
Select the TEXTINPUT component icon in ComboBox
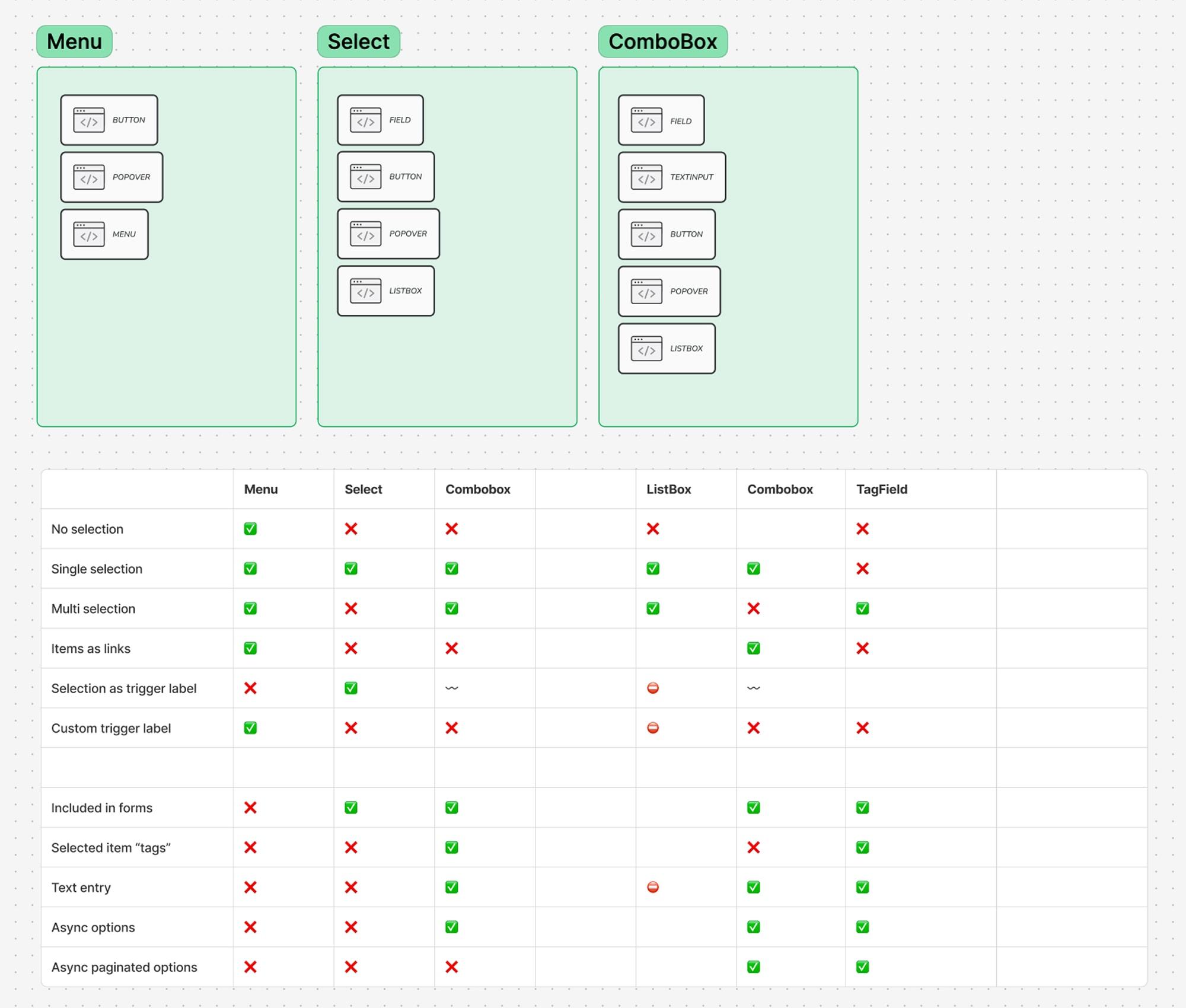(646, 177)
